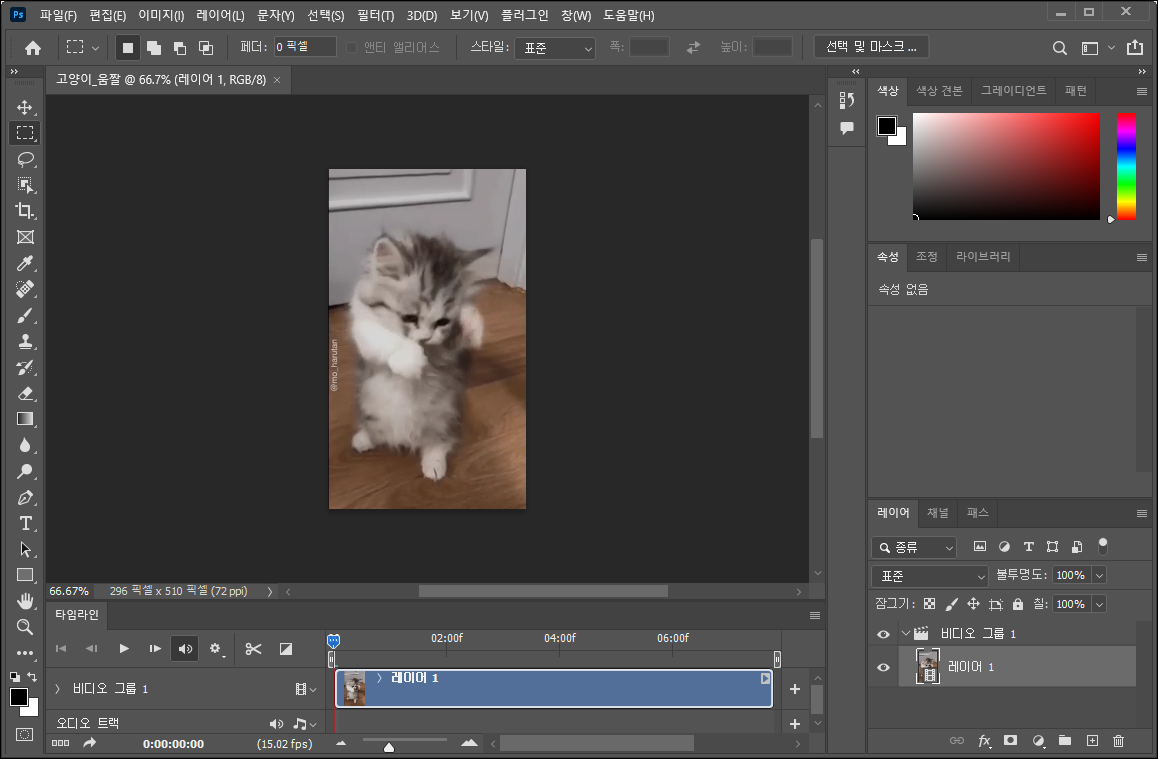
Task: Select the Frame tool
Action: coord(25,237)
